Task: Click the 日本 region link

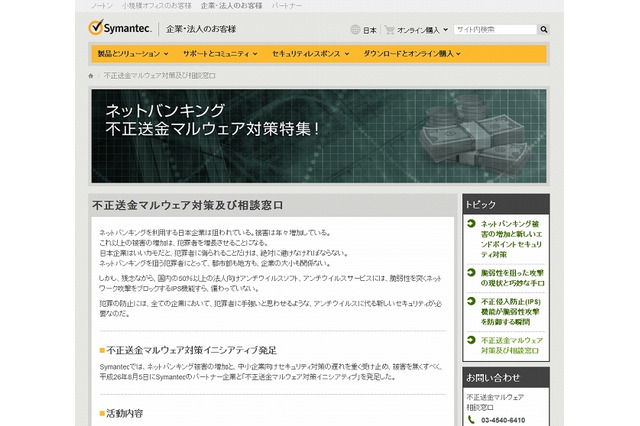Action: tap(370, 30)
